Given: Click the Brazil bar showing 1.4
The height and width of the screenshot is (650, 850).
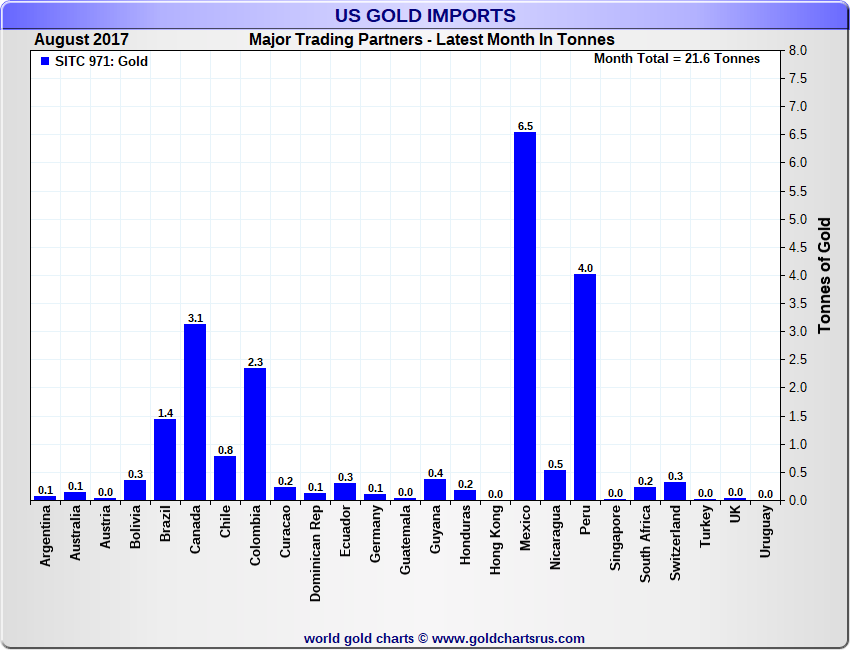Looking at the screenshot, I should [x=165, y=460].
